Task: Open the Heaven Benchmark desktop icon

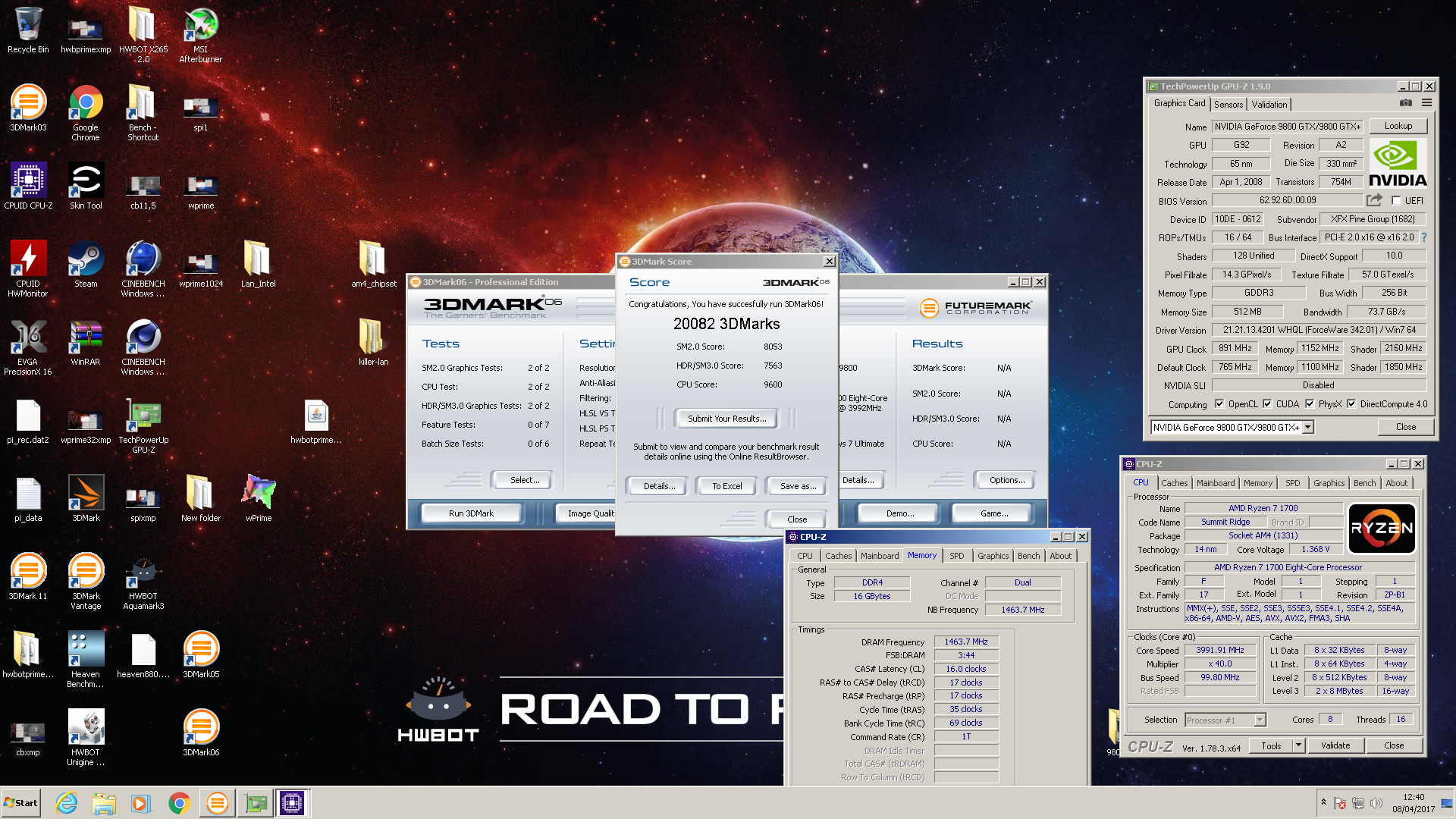Action: pos(86,660)
